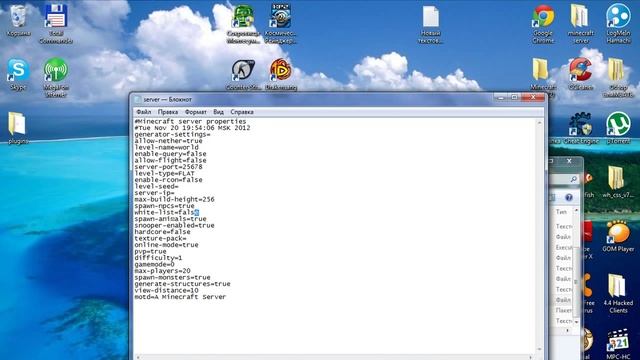Launch the CCleaner shortcut
This screenshot has width=640, height=360.
point(580,74)
